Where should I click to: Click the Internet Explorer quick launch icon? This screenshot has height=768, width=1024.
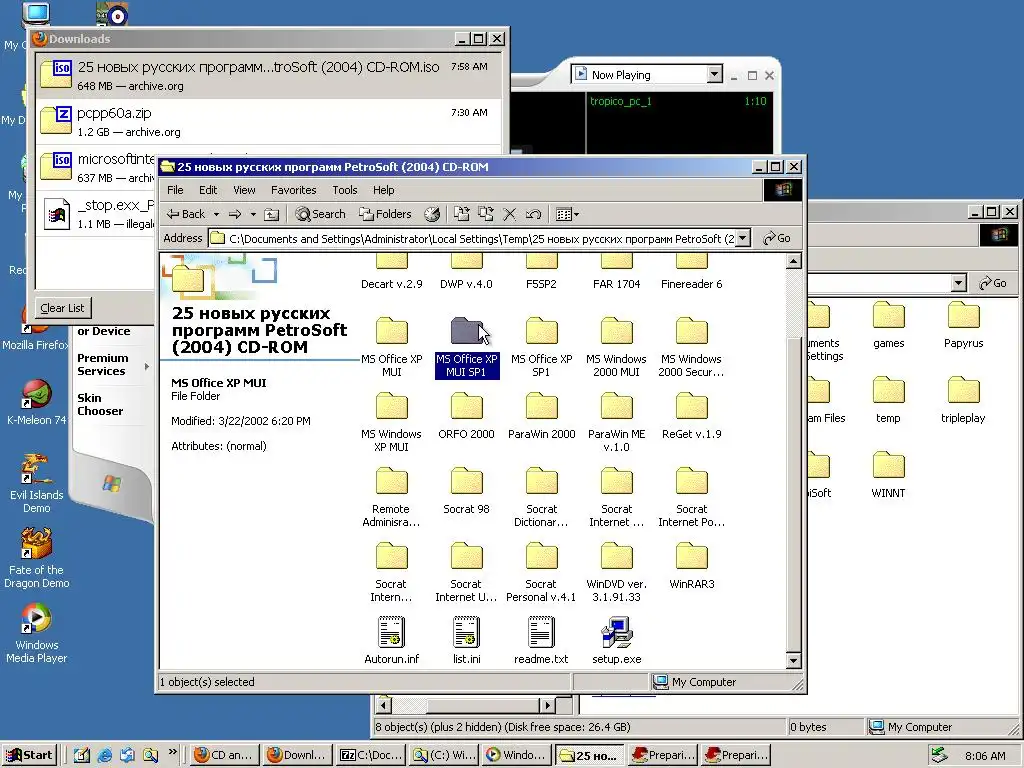coord(104,755)
